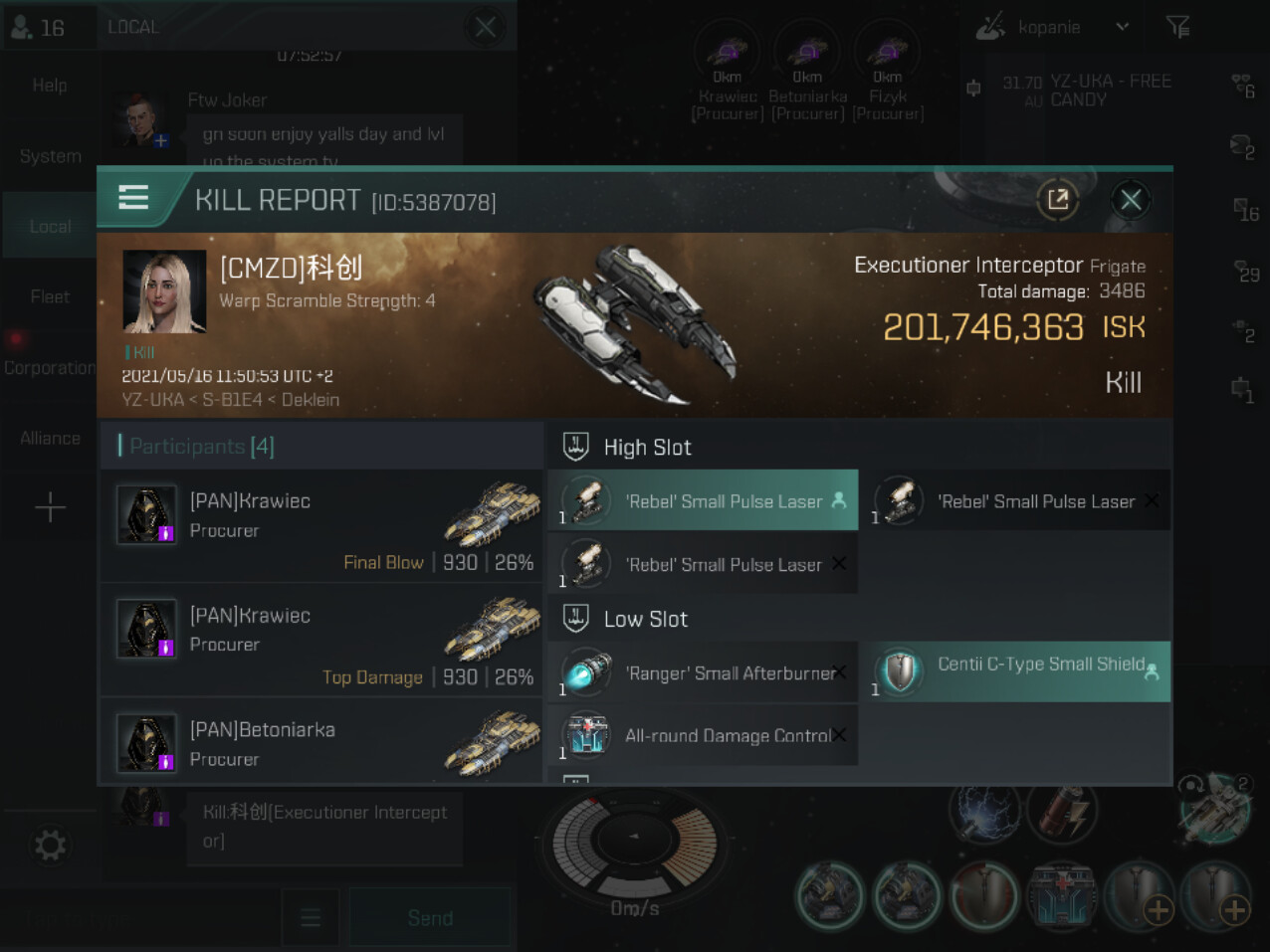Open kill link for the Executioner Interceptor in chat
Image resolution: width=1270 pixels, height=952 pixels.
pos(324,826)
